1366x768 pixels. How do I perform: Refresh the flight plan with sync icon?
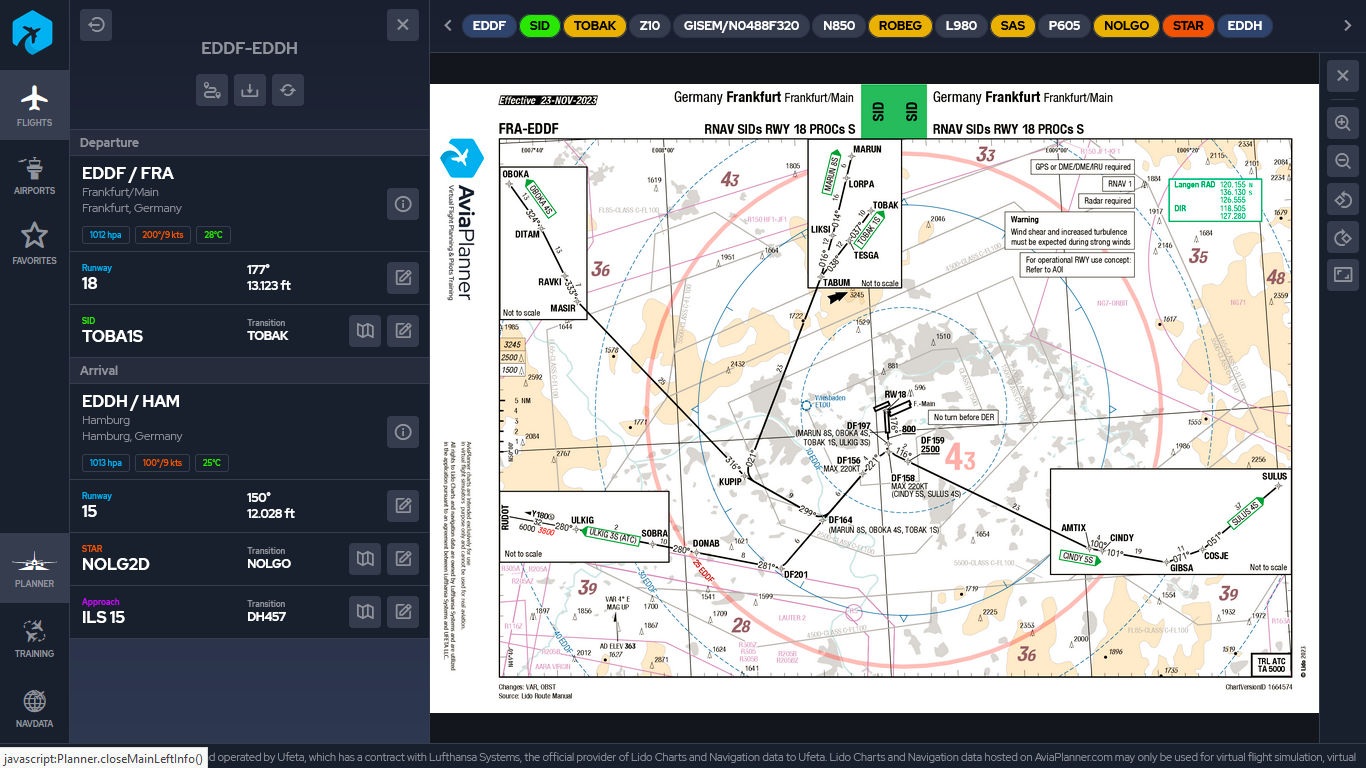288,90
